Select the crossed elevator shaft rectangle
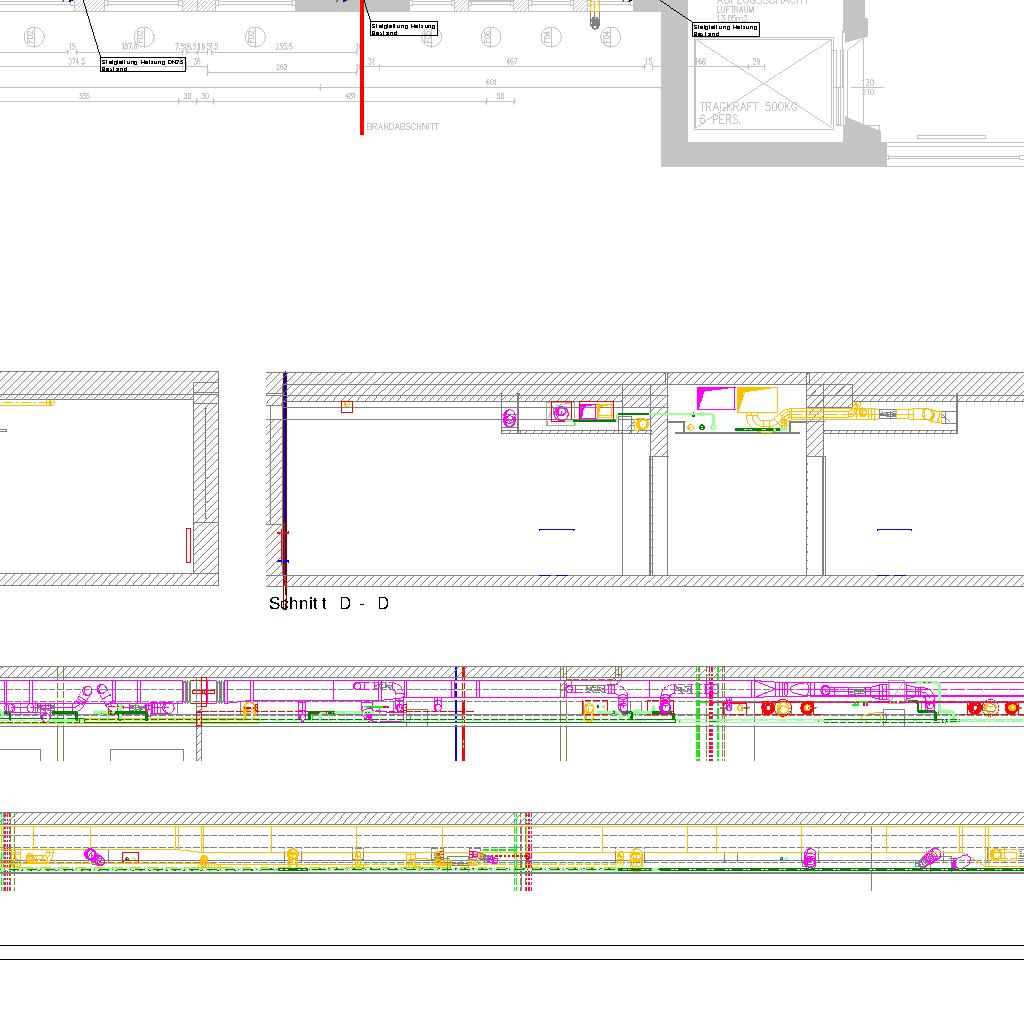 click(764, 83)
